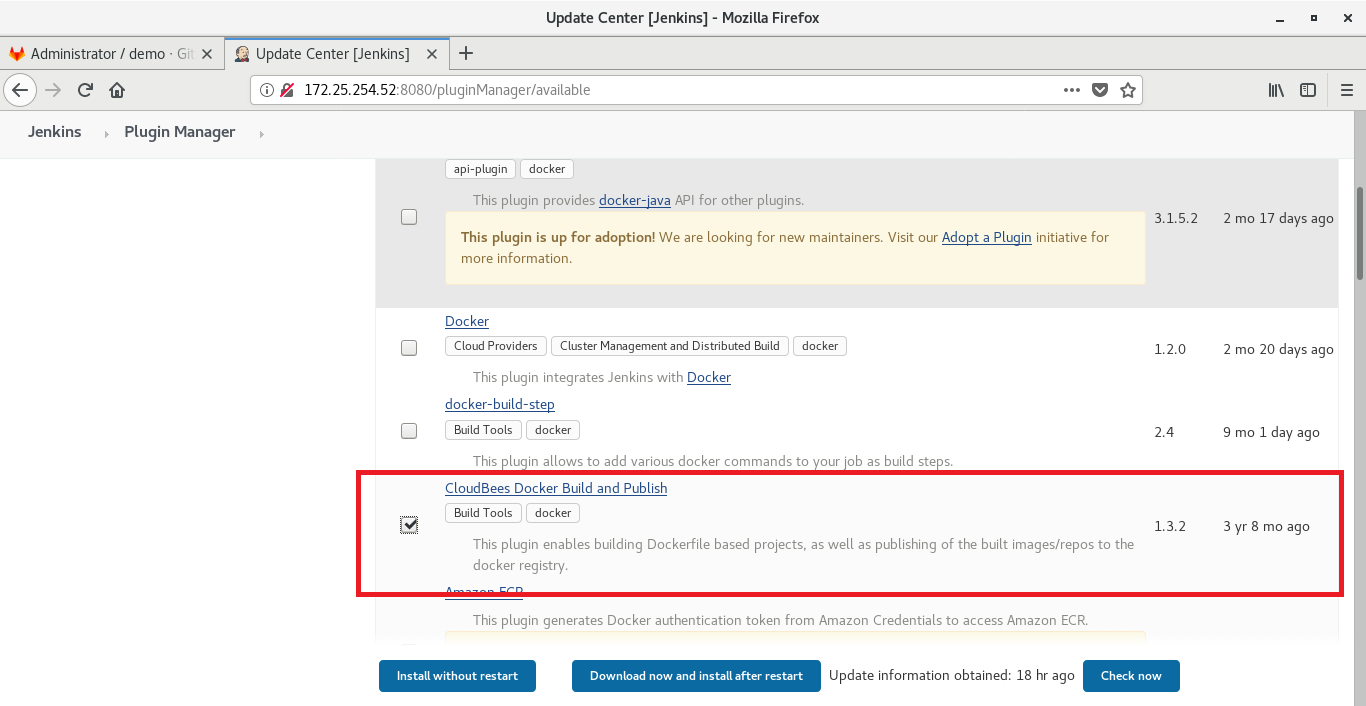
Task: Click the GitLab favicon on the first tab
Action: (17, 54)
